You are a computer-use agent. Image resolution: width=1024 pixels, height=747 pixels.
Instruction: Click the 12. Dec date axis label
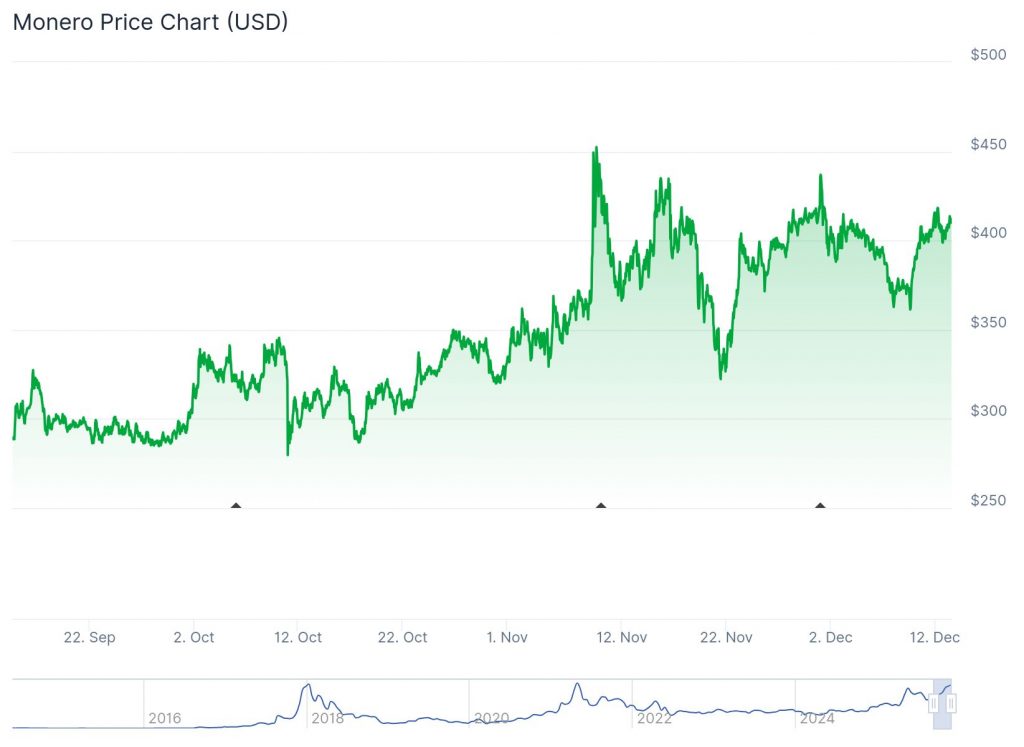[934, 637]
